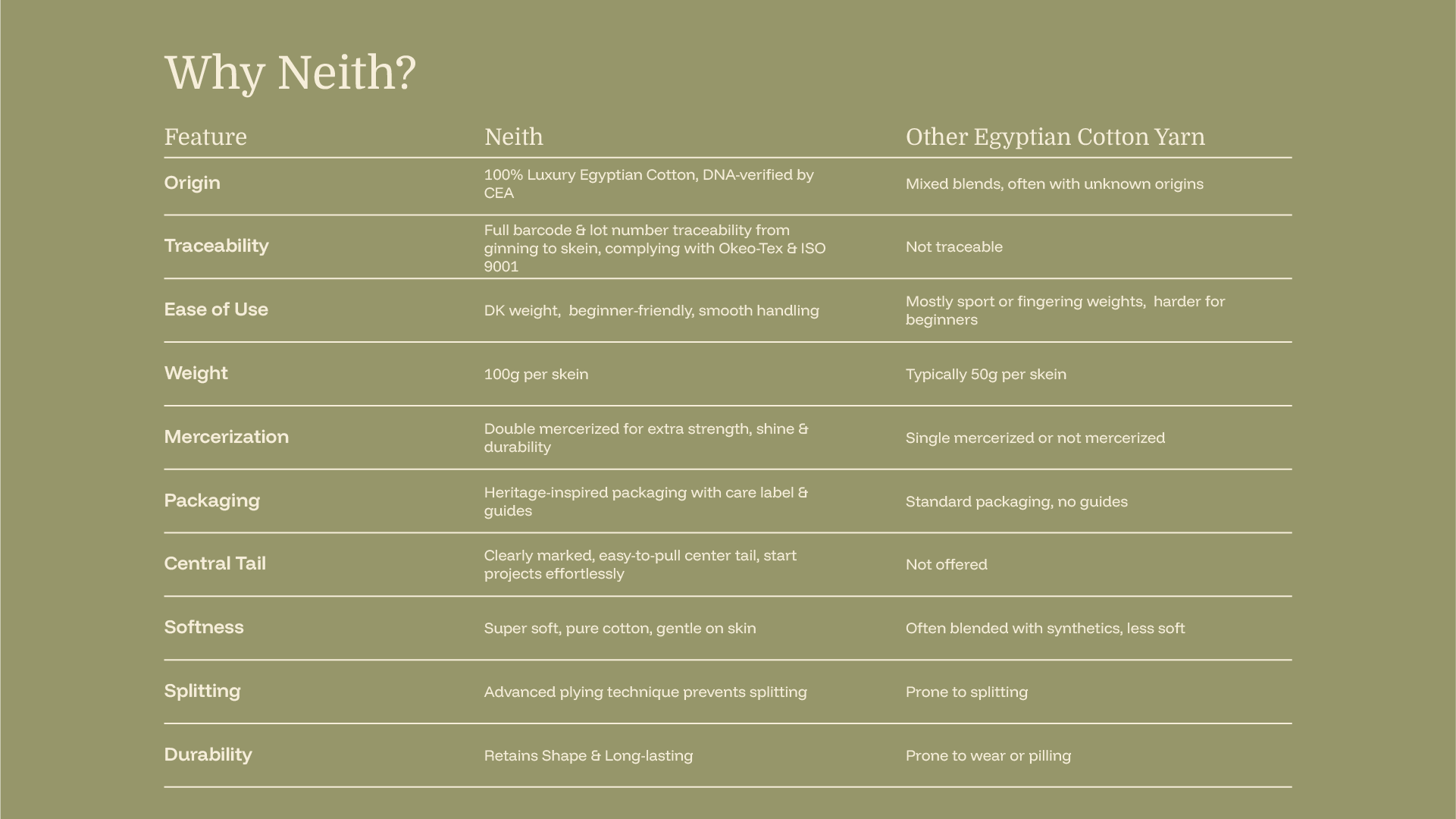Screen dimensions: 1456x819
Task: Select the Packaging row label
Action: pos(211,501)
